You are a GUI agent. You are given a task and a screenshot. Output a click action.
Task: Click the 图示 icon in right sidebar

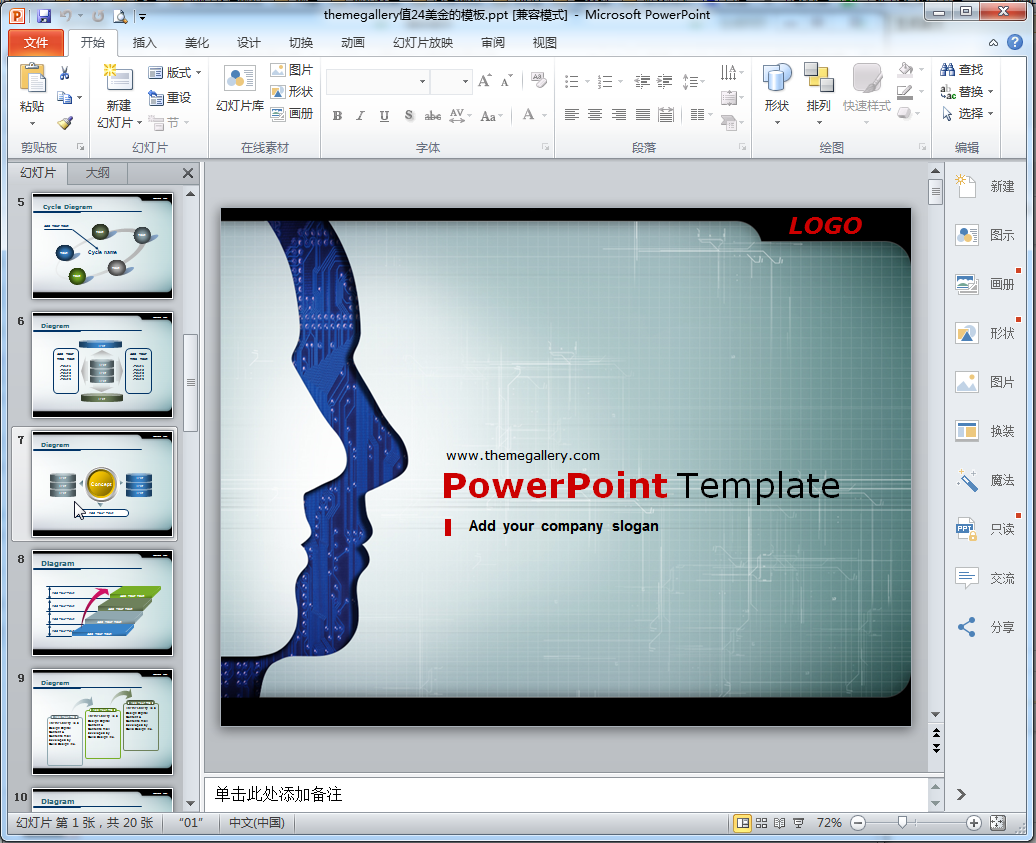(x=966, y=235)
